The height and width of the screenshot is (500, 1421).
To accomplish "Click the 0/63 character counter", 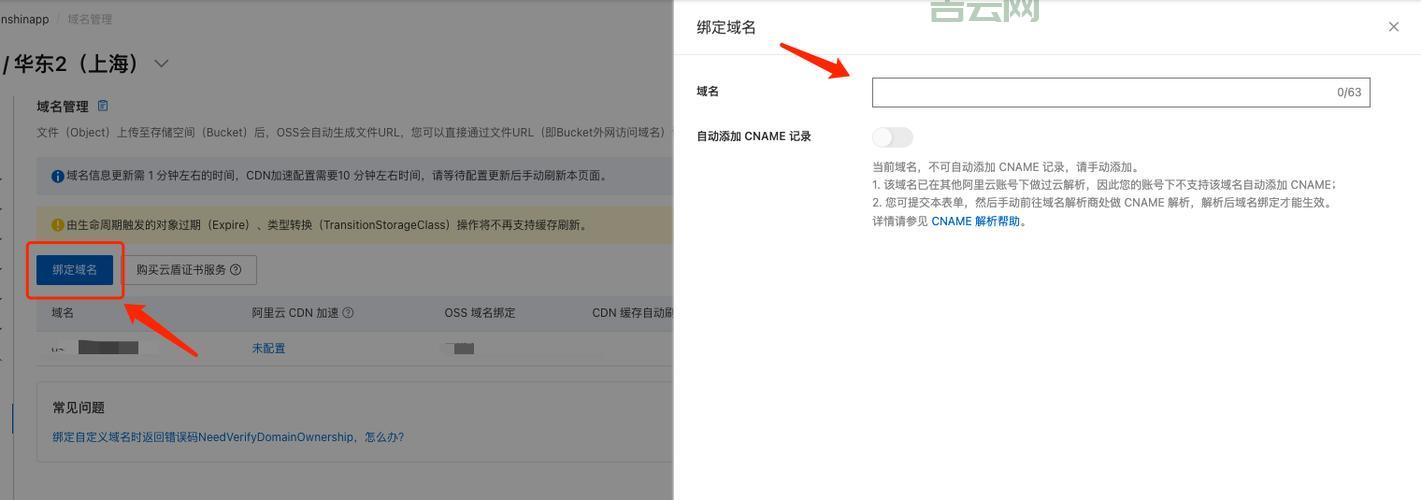I will point(1349,92).
